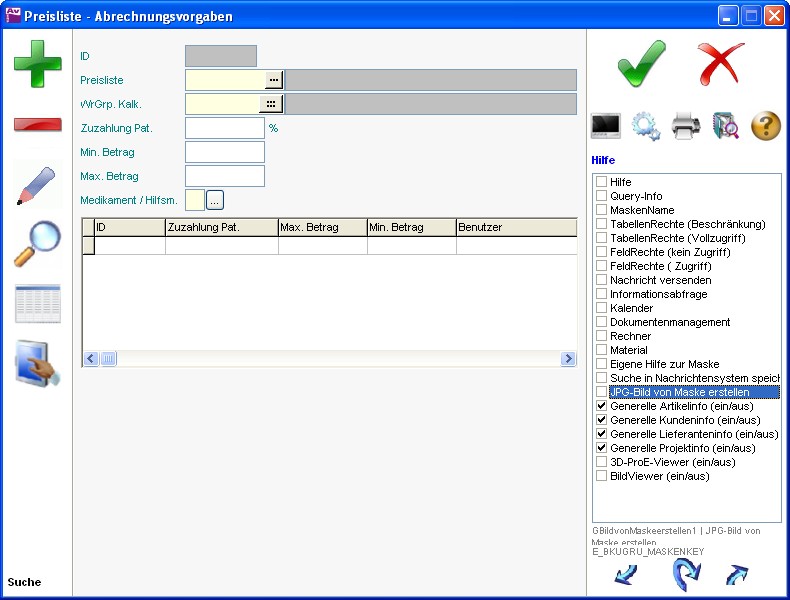790x600 pixels.
Task: Enable the Kalender checkbox
Action: 601,309
